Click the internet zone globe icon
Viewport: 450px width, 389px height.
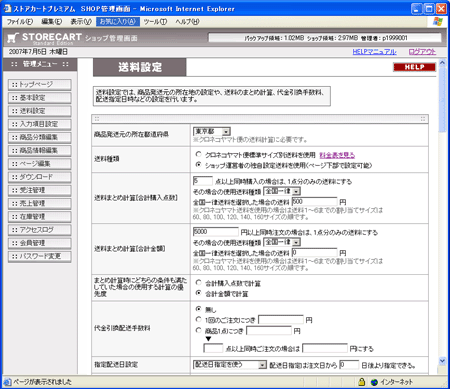(x=374, y=382)
